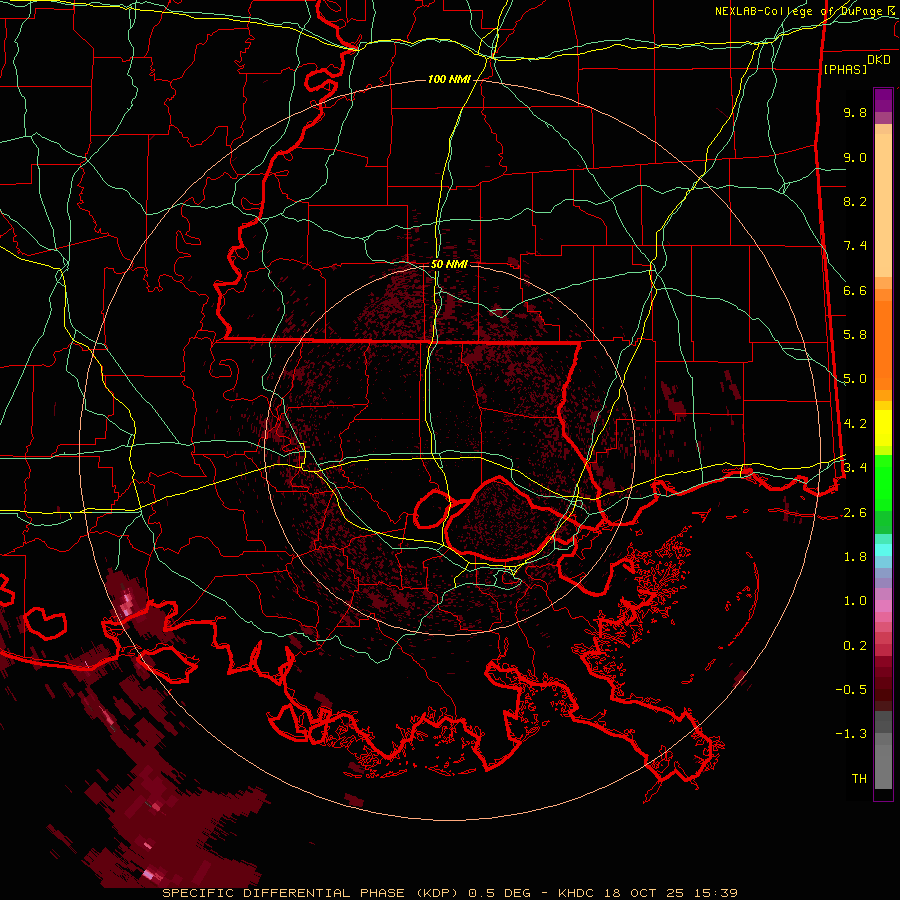This screenshot has width=900, height=900.
Task: Click the 6.6 scale value
Action: [855, 290]
